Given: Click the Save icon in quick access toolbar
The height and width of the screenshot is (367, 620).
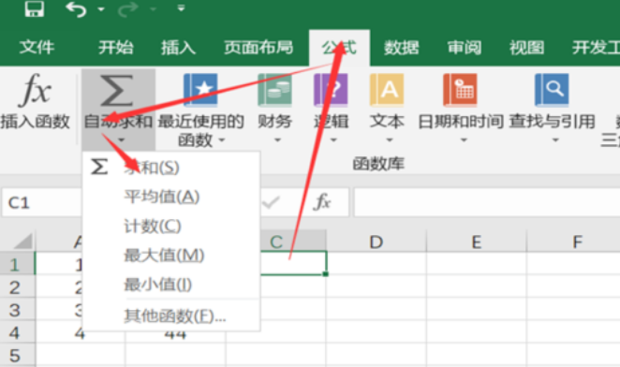Looking at the screenshot, I should coord(34,8).
